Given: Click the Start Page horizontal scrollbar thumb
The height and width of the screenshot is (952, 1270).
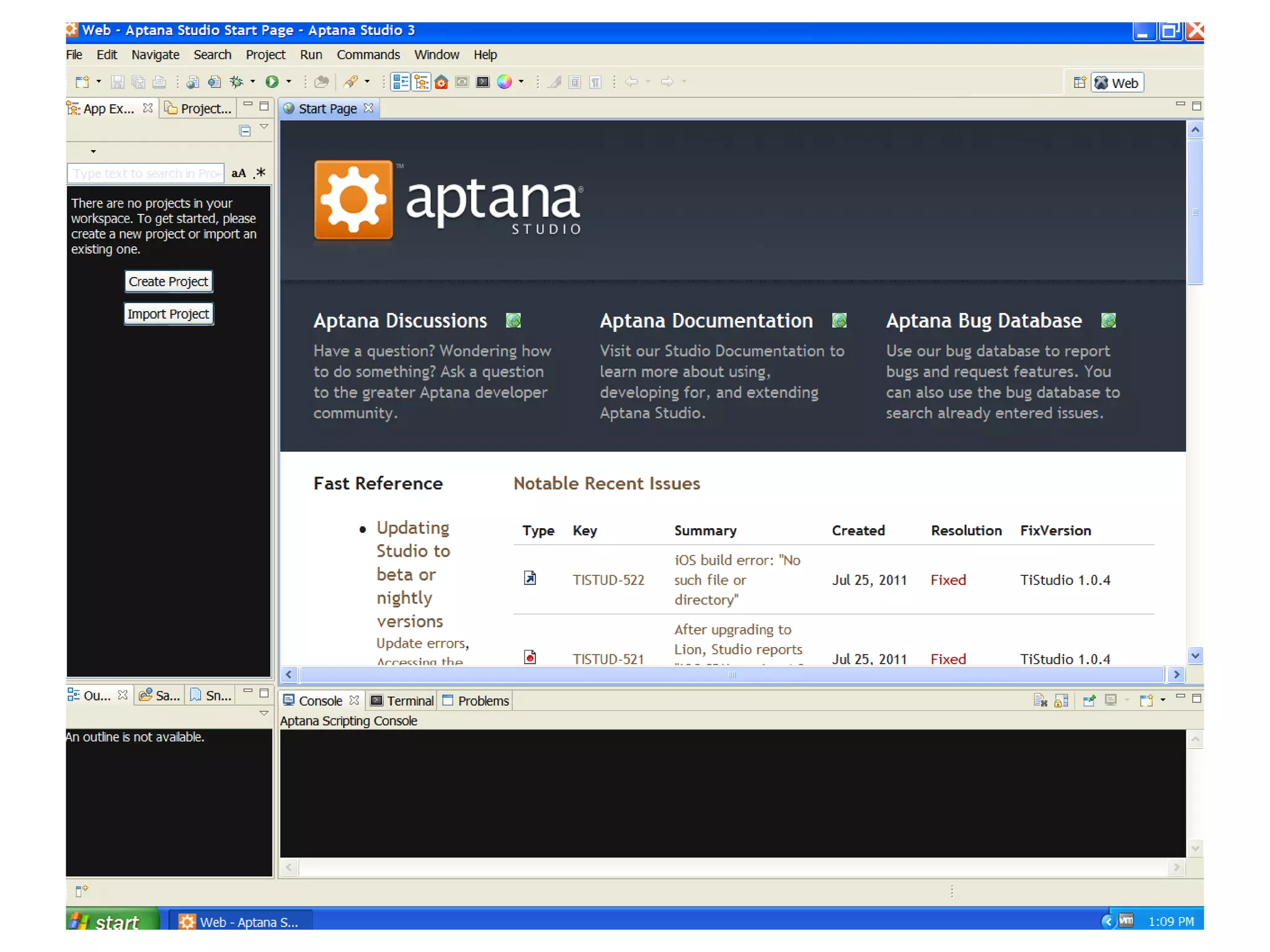Looking at the screenshot, I should (732, 674).
